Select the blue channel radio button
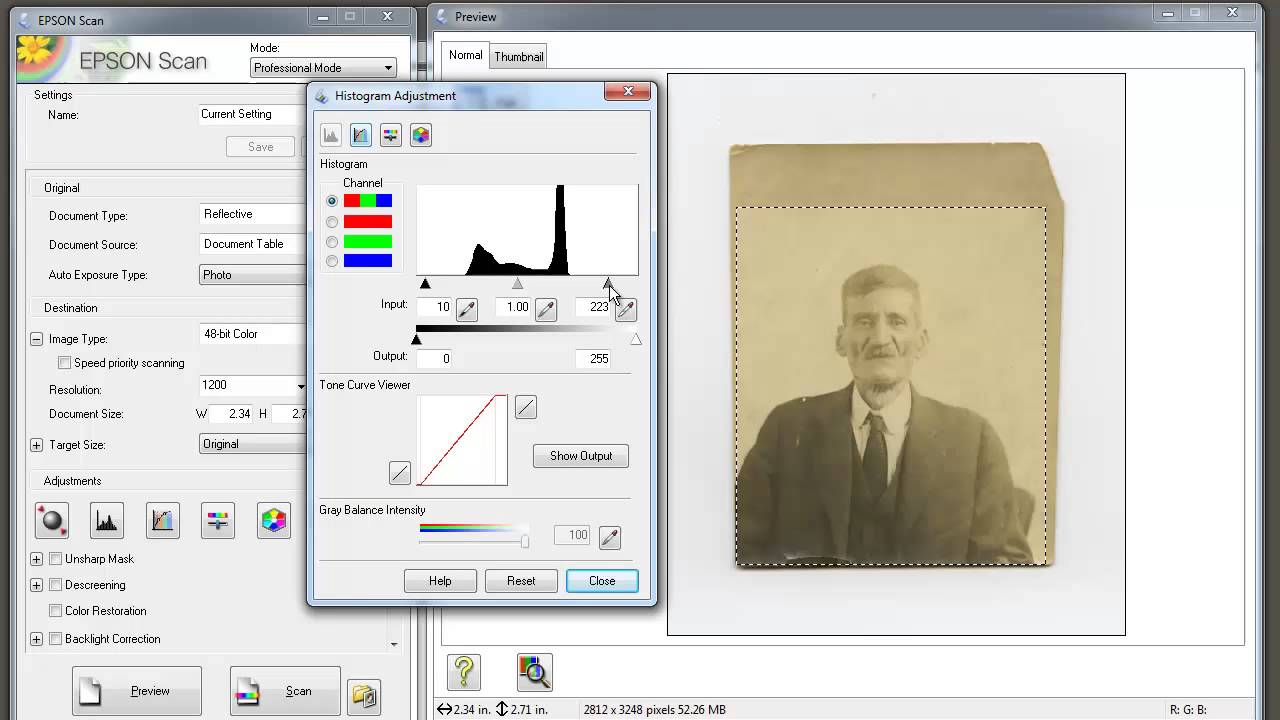The image size is (1280, 720). click(332, 261)
